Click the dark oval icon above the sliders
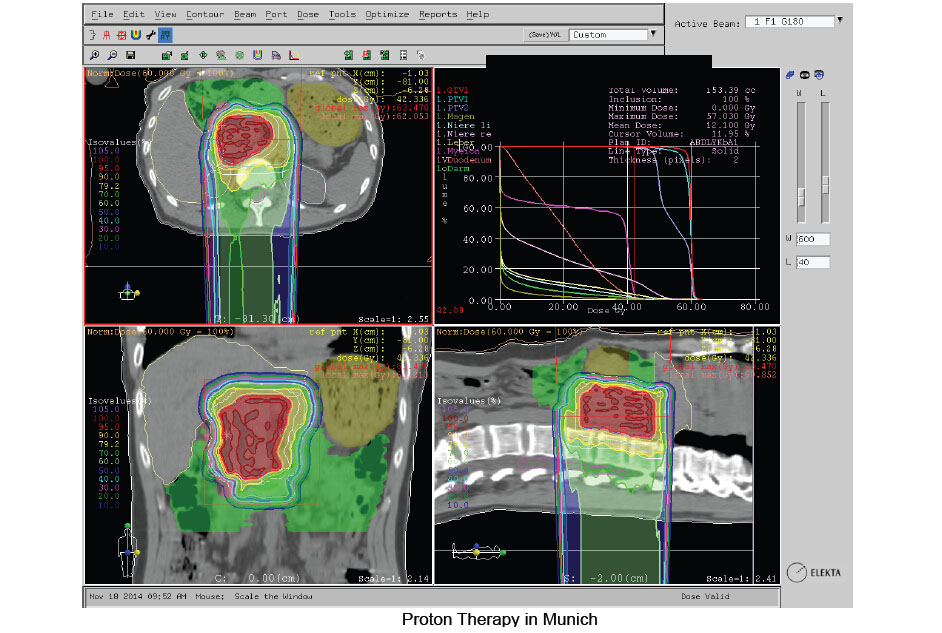 (804, 75)
